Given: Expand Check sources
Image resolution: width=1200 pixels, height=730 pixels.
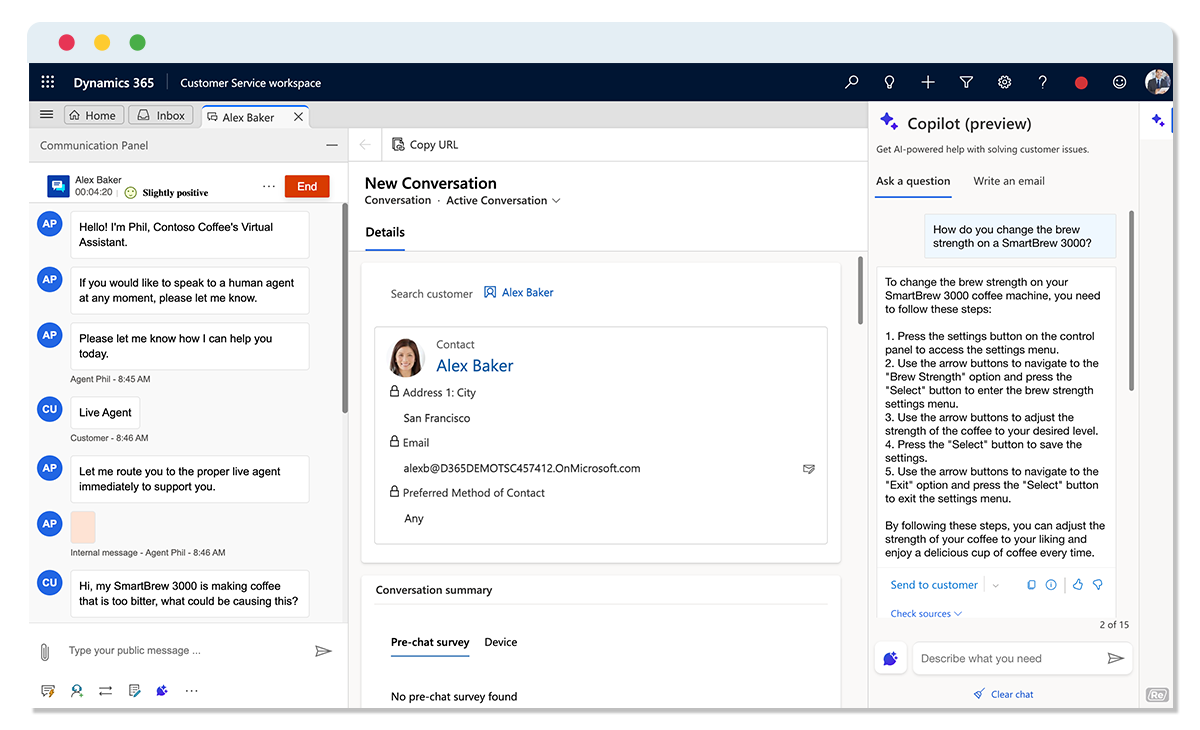Looking at the screenshot, I should (926, 614).
